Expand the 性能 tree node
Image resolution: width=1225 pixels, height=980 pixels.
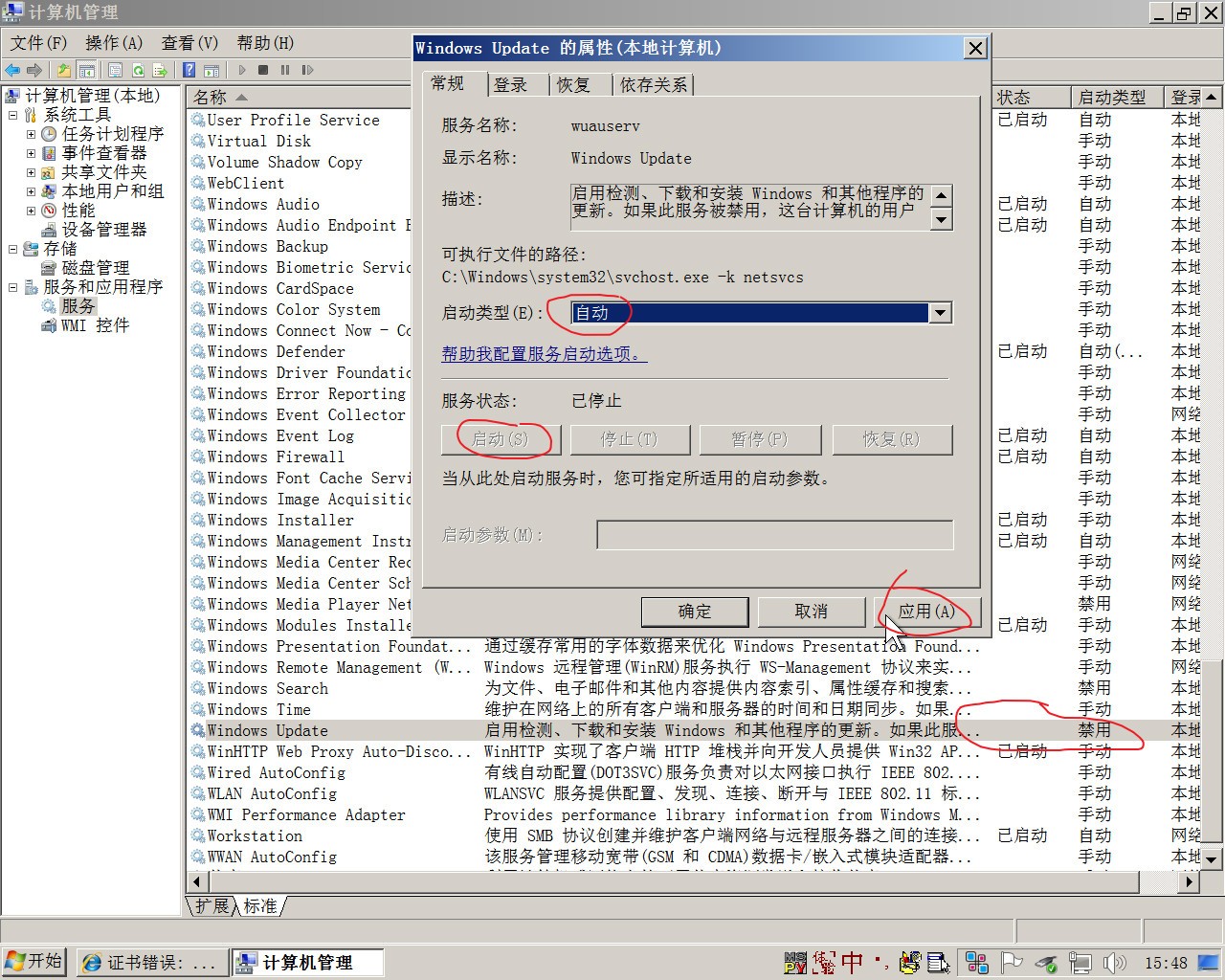coord(31,211)
